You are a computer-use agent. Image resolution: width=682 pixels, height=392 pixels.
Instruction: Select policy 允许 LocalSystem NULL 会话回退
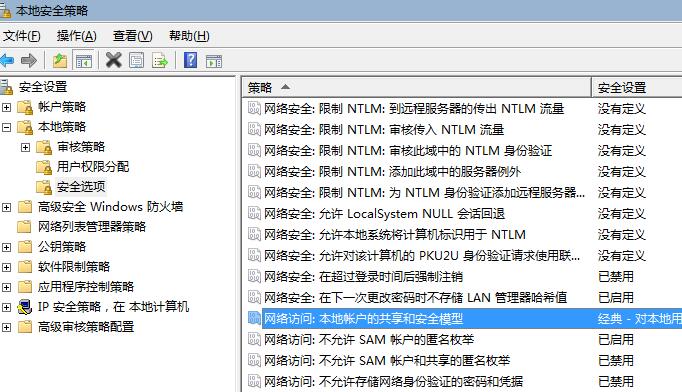[x=384, y=214]
